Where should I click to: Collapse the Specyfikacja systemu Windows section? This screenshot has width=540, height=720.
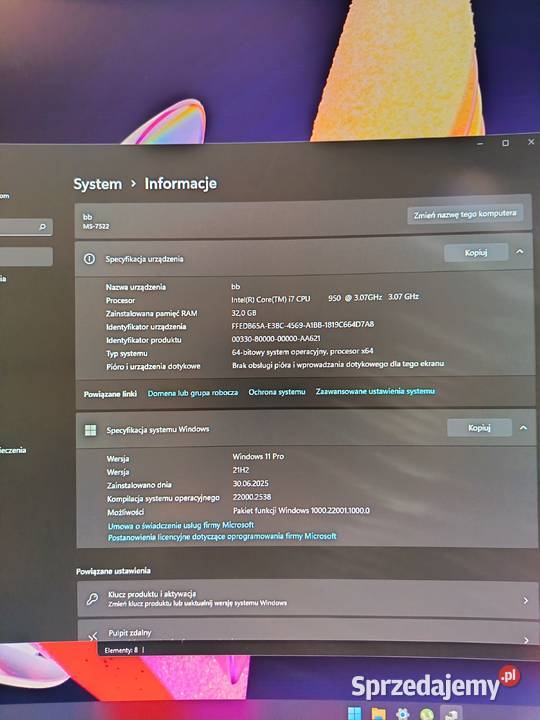pyautogui.click(x=523, y=427)
